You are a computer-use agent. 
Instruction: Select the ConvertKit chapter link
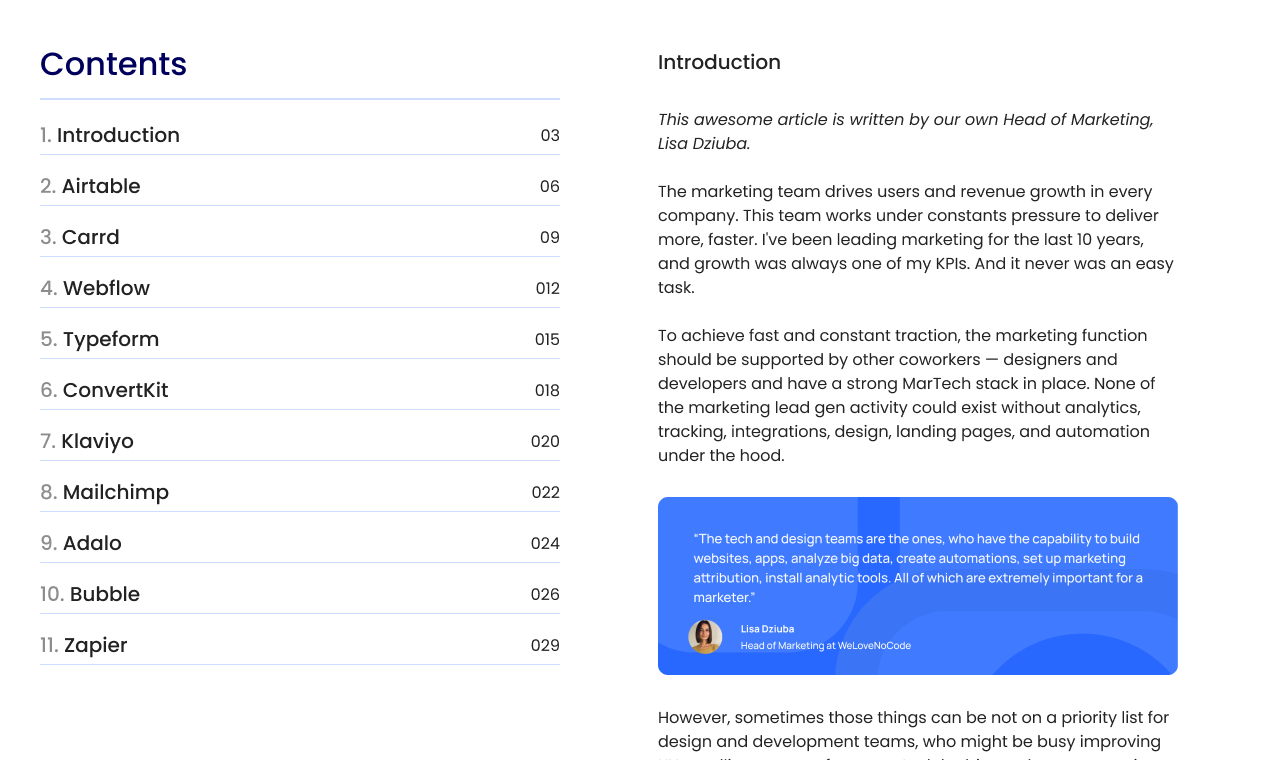[300, 390]
